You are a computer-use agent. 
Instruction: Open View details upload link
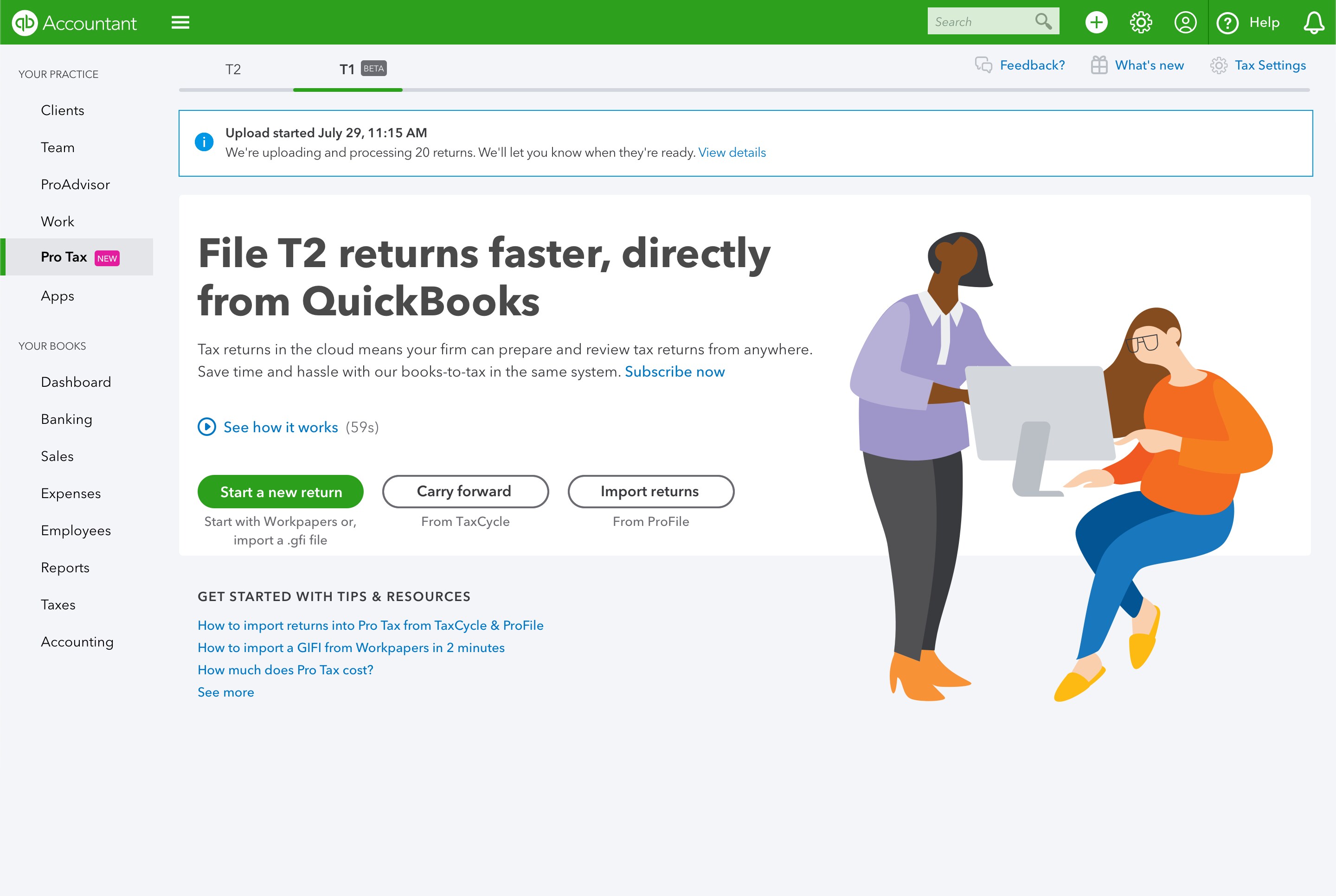(x=732, y=153)
